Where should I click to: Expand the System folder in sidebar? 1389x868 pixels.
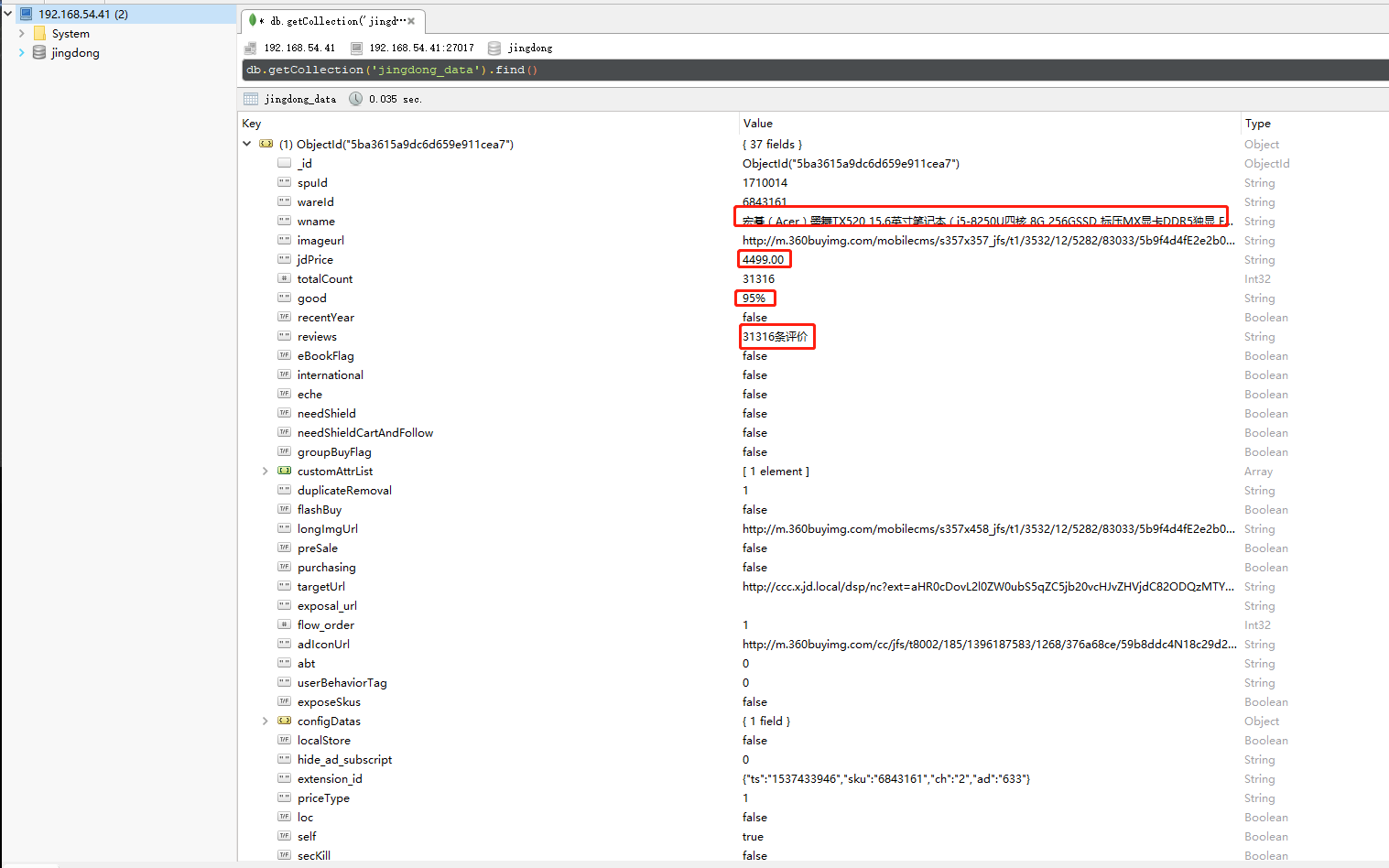pyautogui.click(x=22, y=33)
